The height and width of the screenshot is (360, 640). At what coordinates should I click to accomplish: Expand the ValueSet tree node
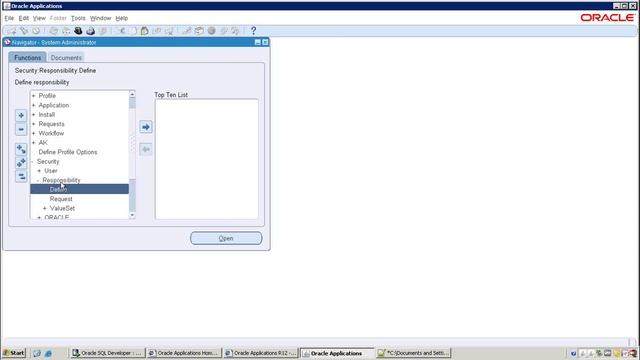pos(45,209)
